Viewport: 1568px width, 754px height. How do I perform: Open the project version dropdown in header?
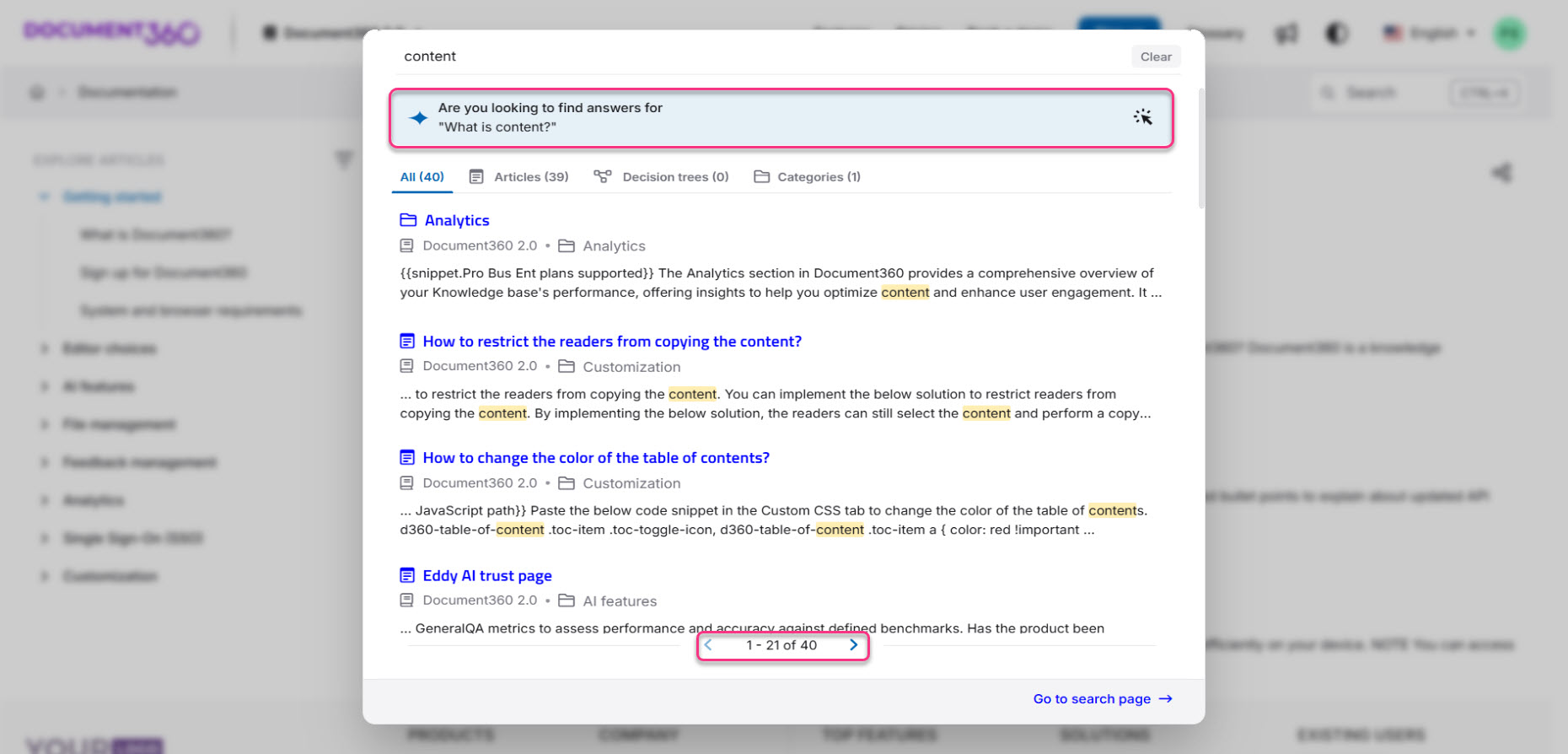click(x=341, y=33)
